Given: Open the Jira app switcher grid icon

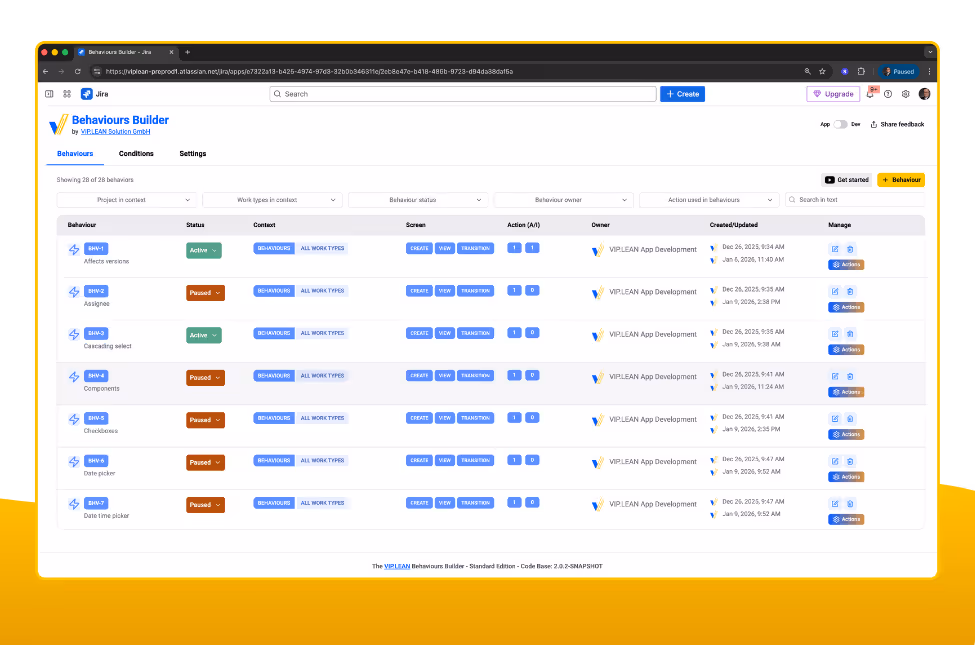Looking at the screenshot, I should click(67, 94).
